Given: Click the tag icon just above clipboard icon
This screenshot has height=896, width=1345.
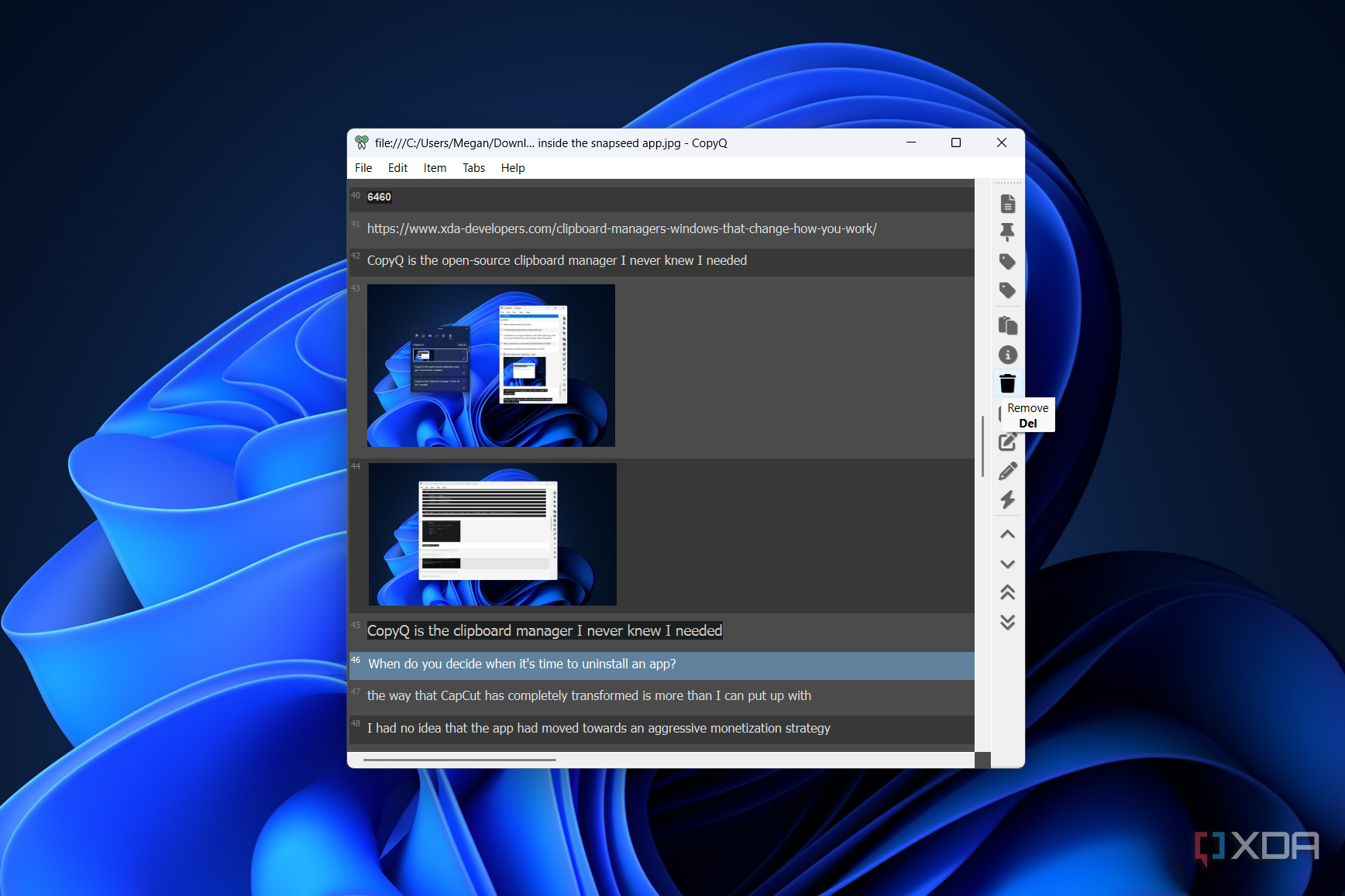Looking at the screenshot, I should [1007, 290].
